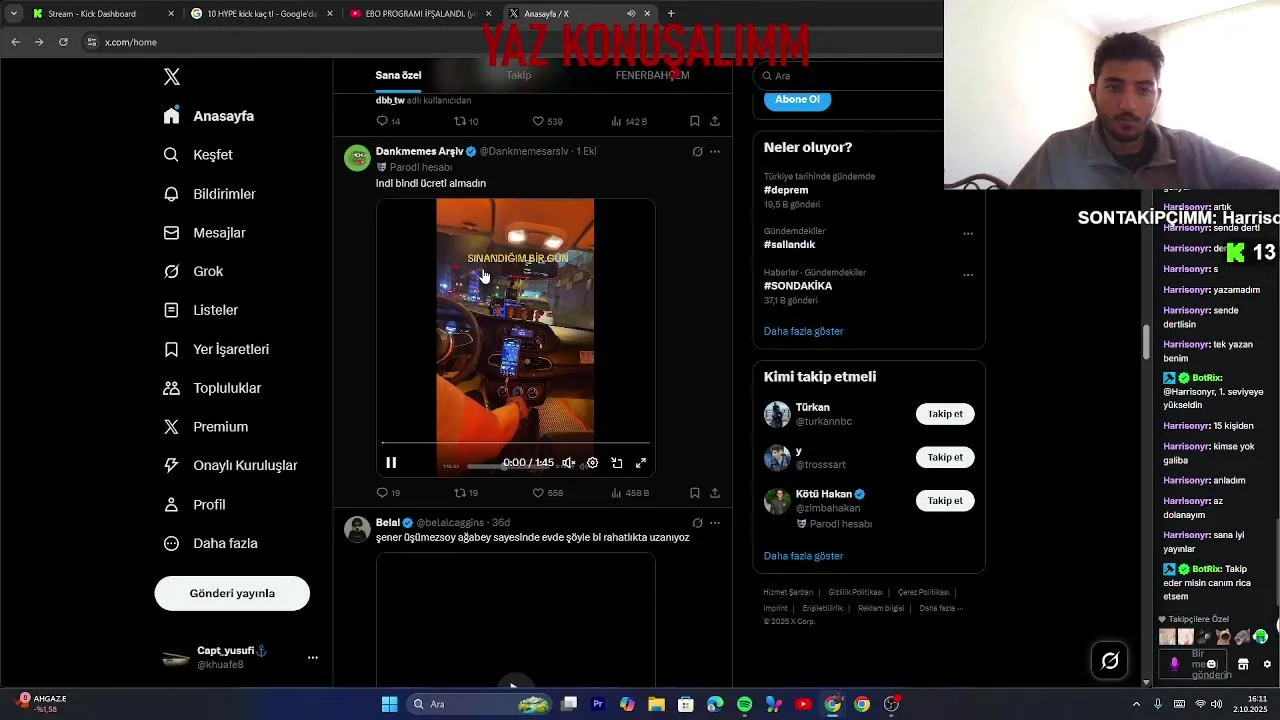Follow y @trosssart with Takip et
Viewport: 1280px width, 720px height.
945,457
